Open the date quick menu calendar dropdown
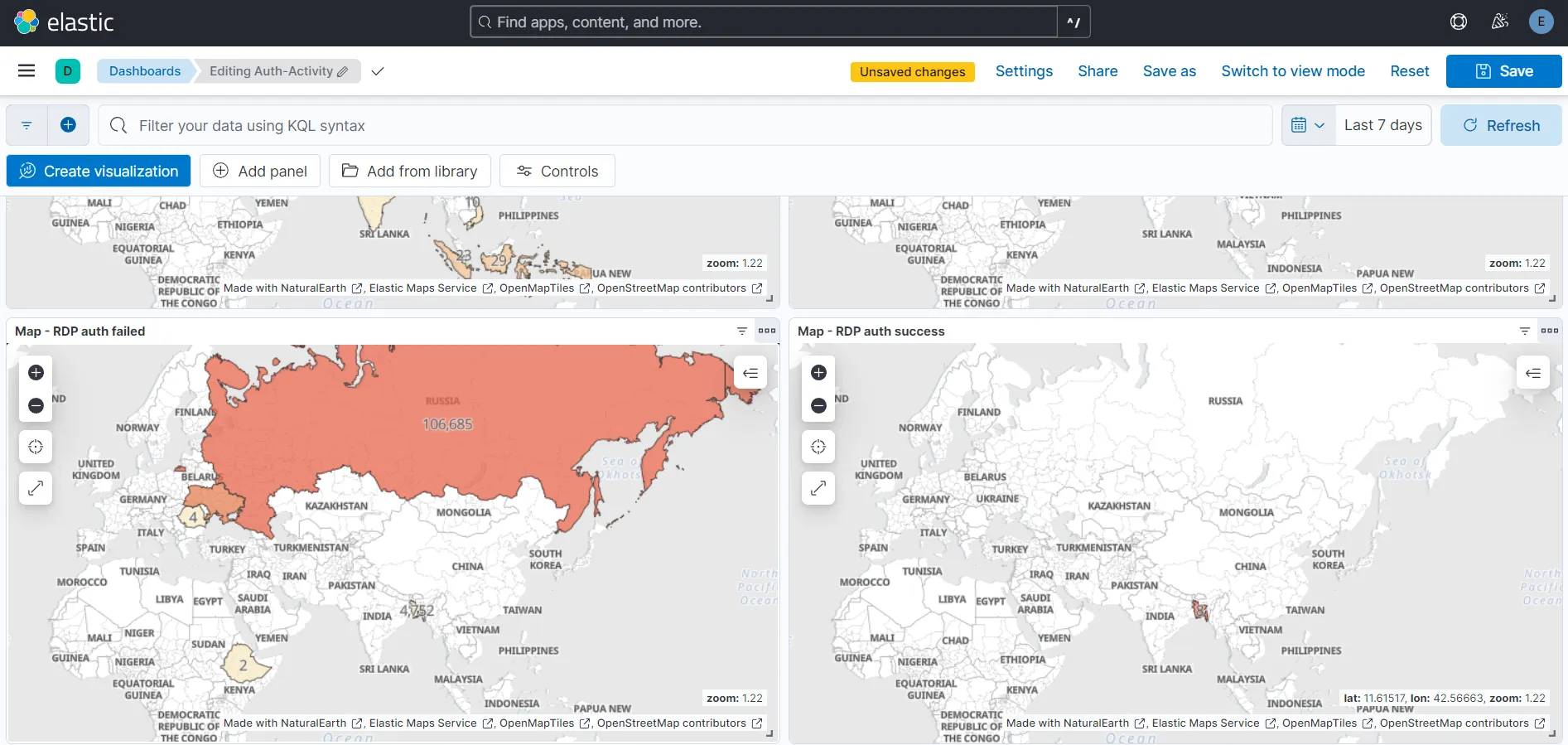The width and height of the screenshot is (1568, 745). (1309, 125)
